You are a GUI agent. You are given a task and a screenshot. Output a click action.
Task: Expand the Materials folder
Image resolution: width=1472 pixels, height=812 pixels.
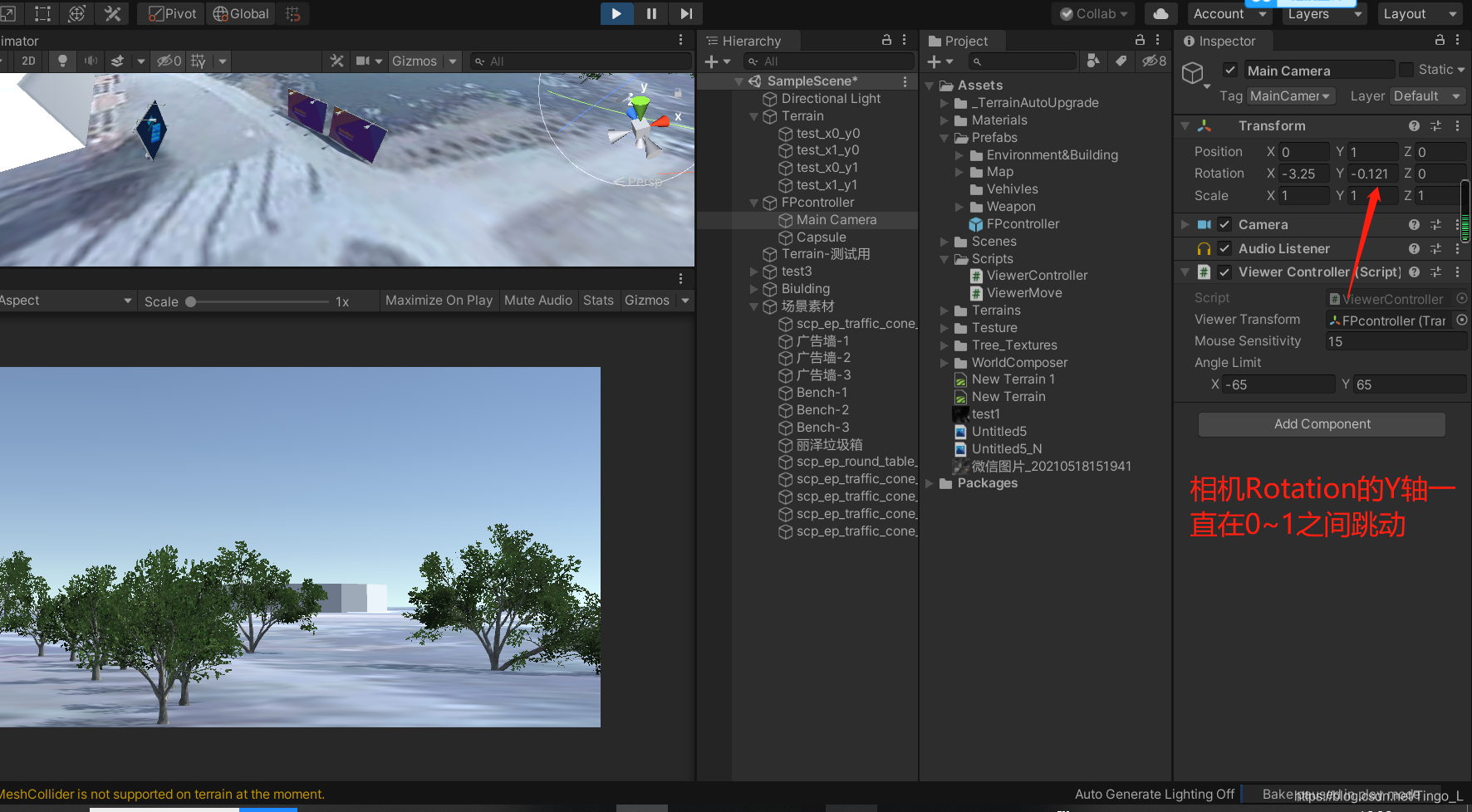coord(944,120)
